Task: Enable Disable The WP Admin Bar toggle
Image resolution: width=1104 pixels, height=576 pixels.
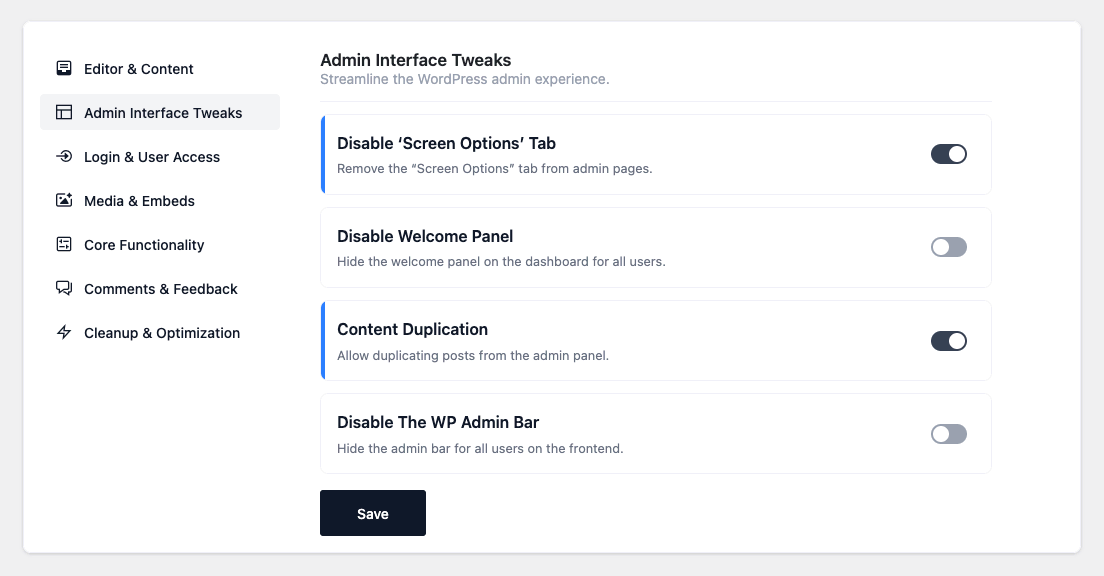Action: click(x=948, y=434)
